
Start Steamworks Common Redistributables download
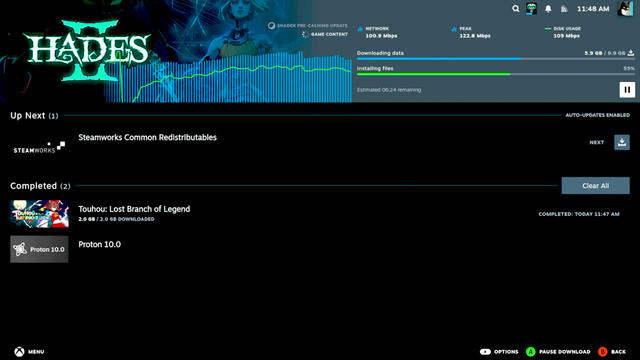tap(622, 142)
